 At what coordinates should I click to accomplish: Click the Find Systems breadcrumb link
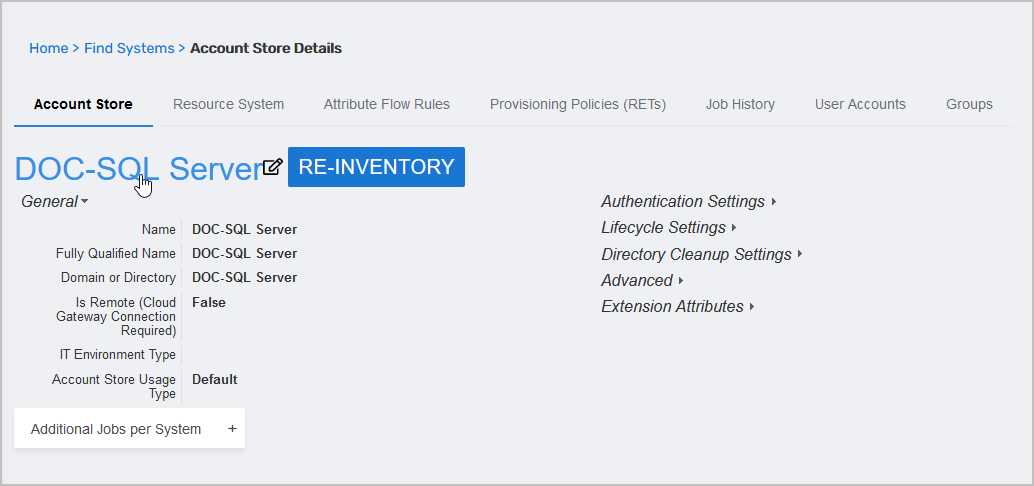129,48
